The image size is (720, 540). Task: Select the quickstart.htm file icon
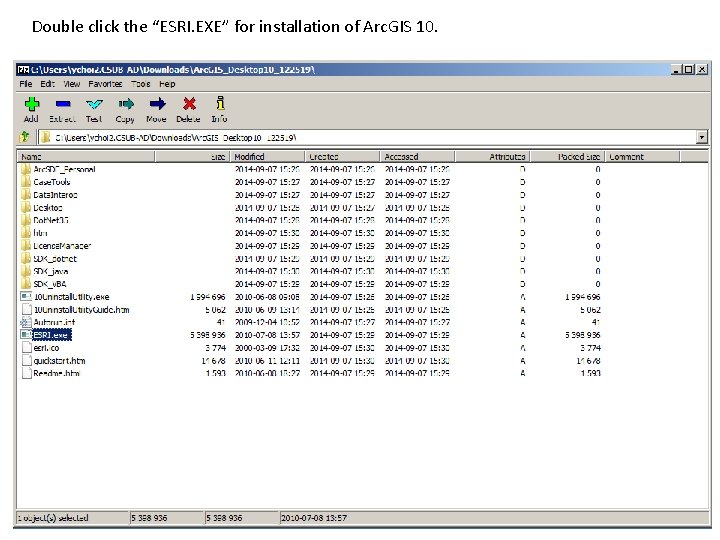(x=27, y=360)
